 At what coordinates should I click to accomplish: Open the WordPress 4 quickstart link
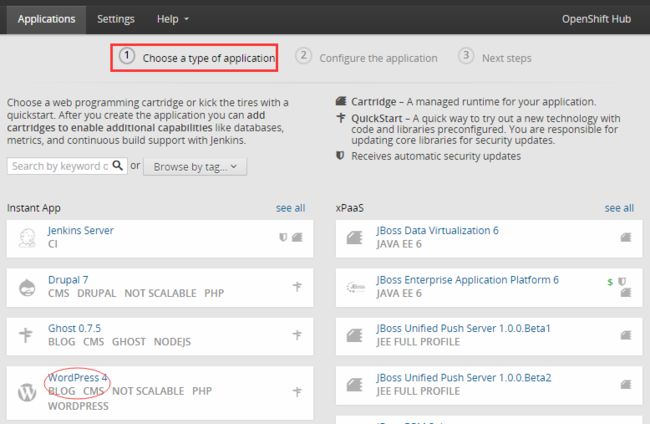[78, 378]
